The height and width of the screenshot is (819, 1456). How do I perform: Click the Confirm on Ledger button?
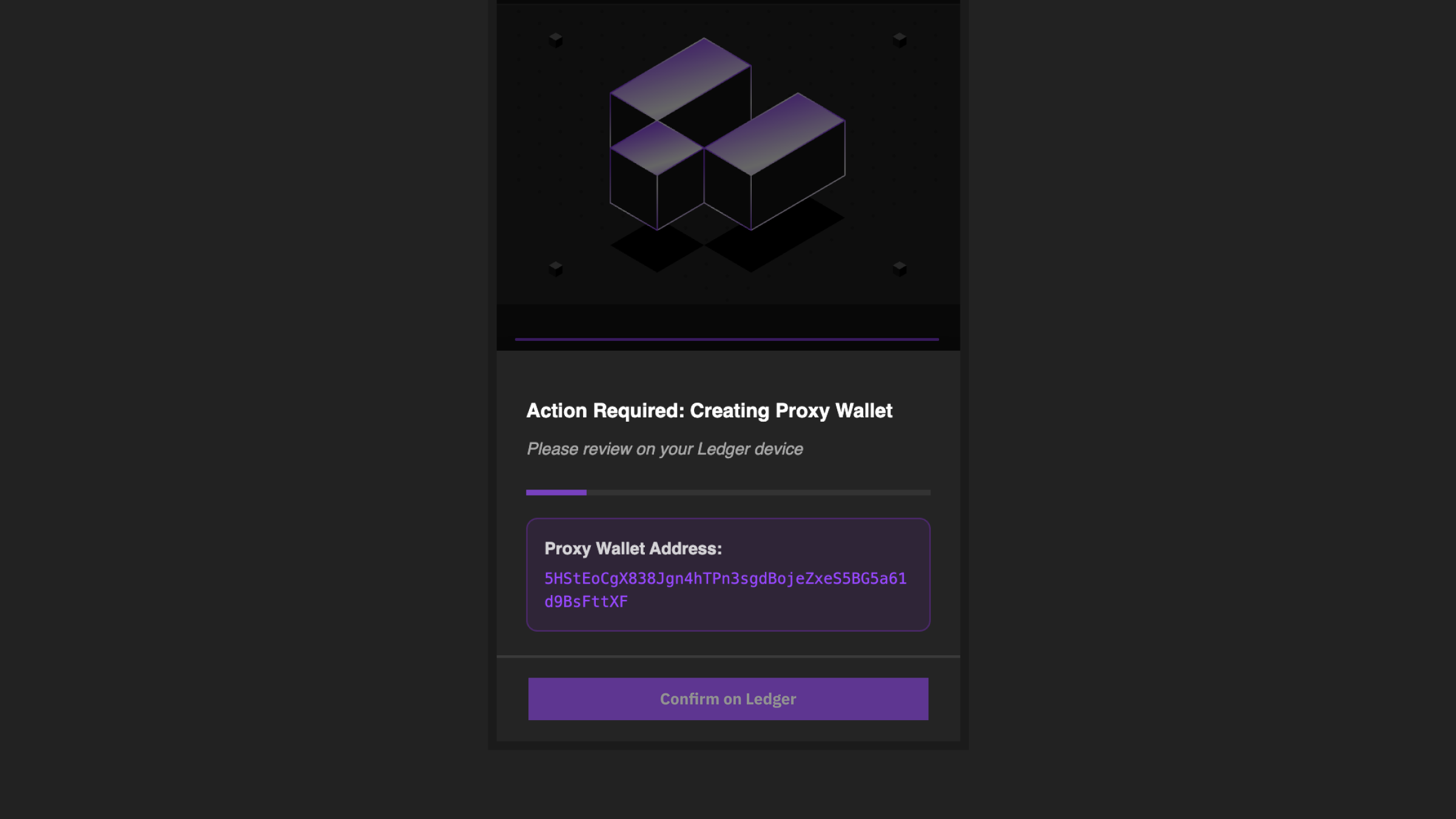728,699
